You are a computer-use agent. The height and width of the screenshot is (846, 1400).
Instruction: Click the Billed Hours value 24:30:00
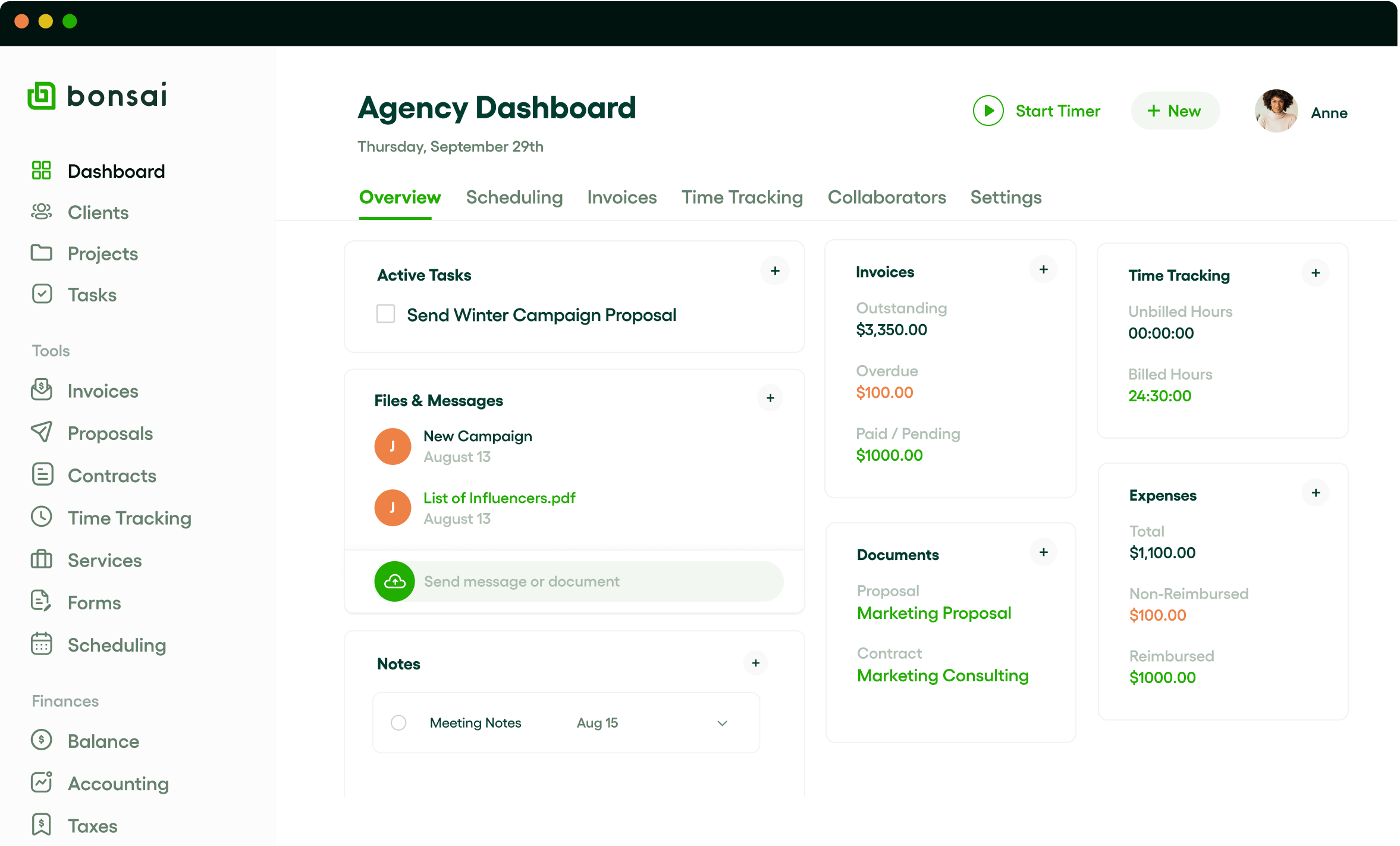point(1160,396)
